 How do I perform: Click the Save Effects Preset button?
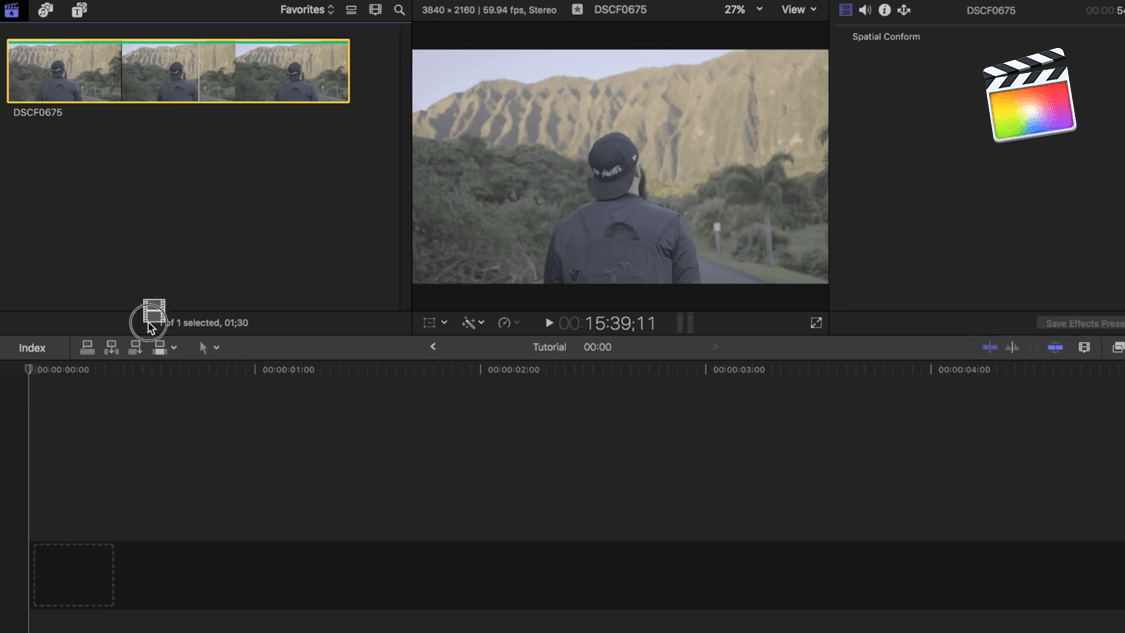click(1083, 323)
